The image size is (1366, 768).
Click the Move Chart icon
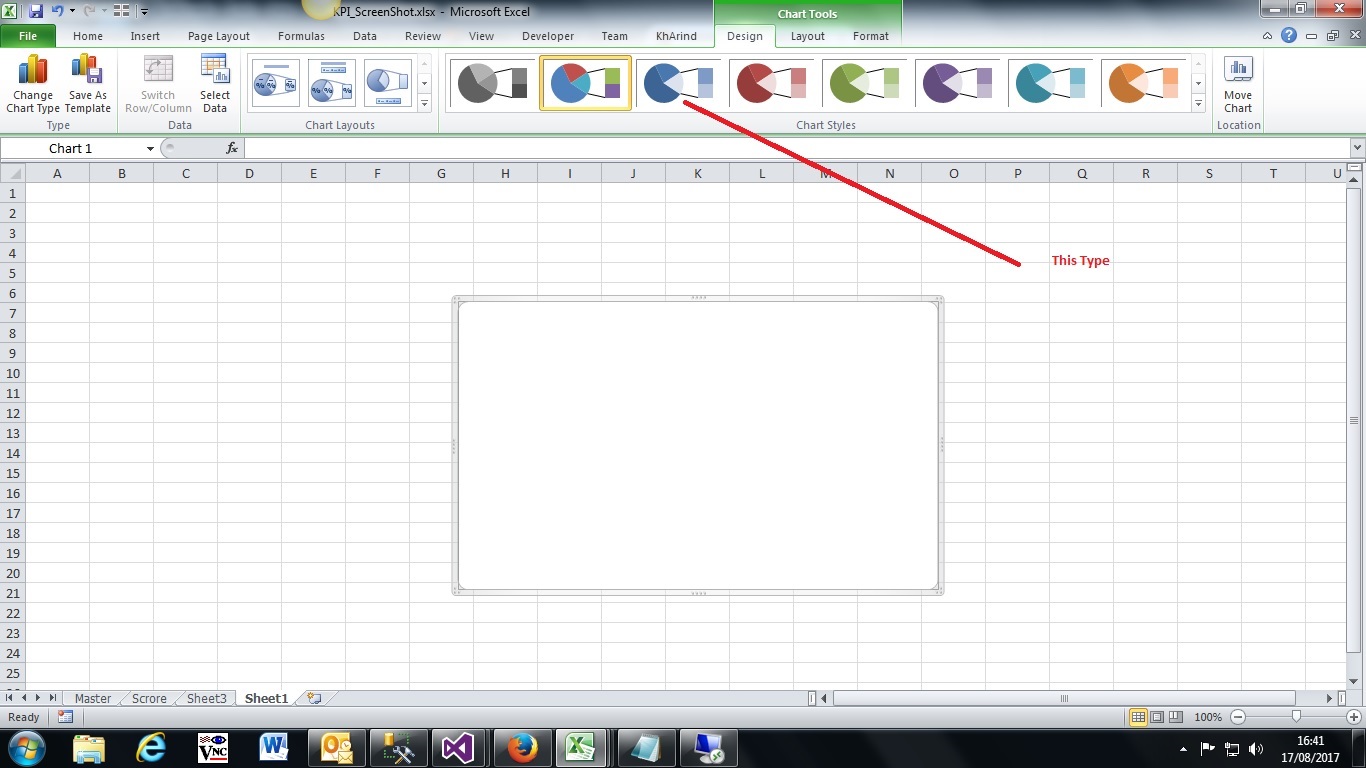click(x=1238, y=84)
